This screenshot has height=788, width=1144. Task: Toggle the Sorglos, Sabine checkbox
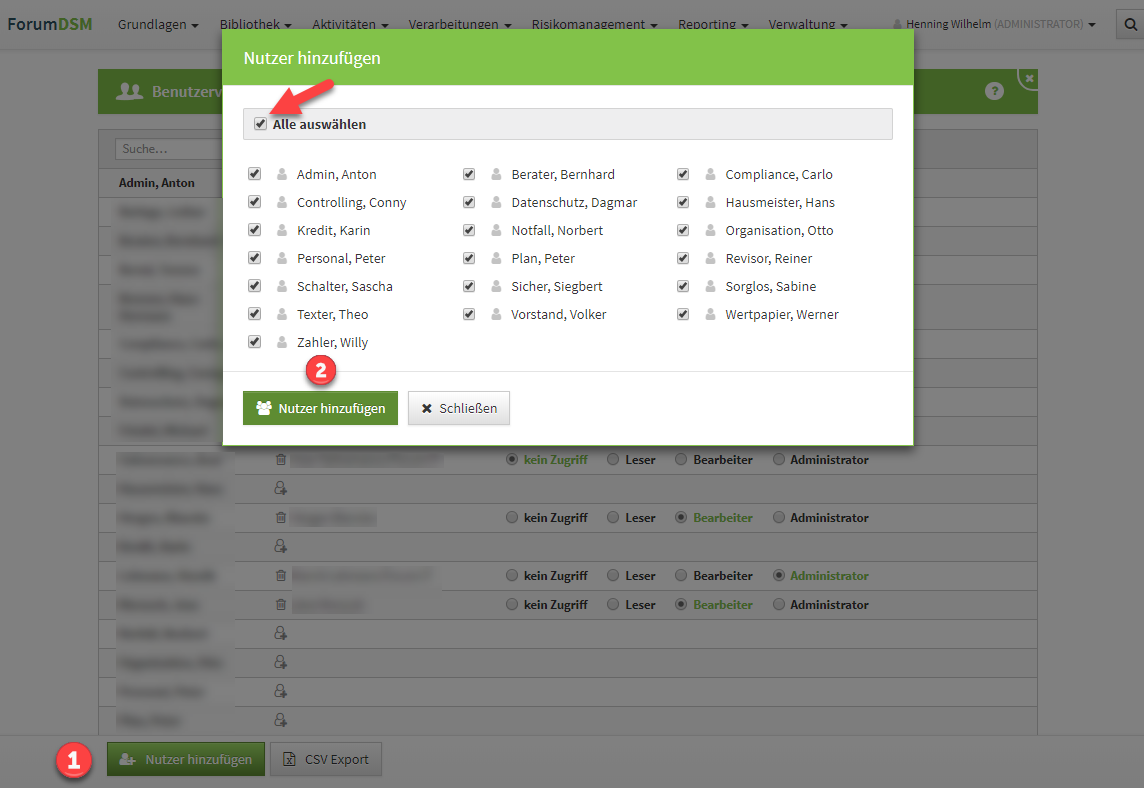click(683, 286)
